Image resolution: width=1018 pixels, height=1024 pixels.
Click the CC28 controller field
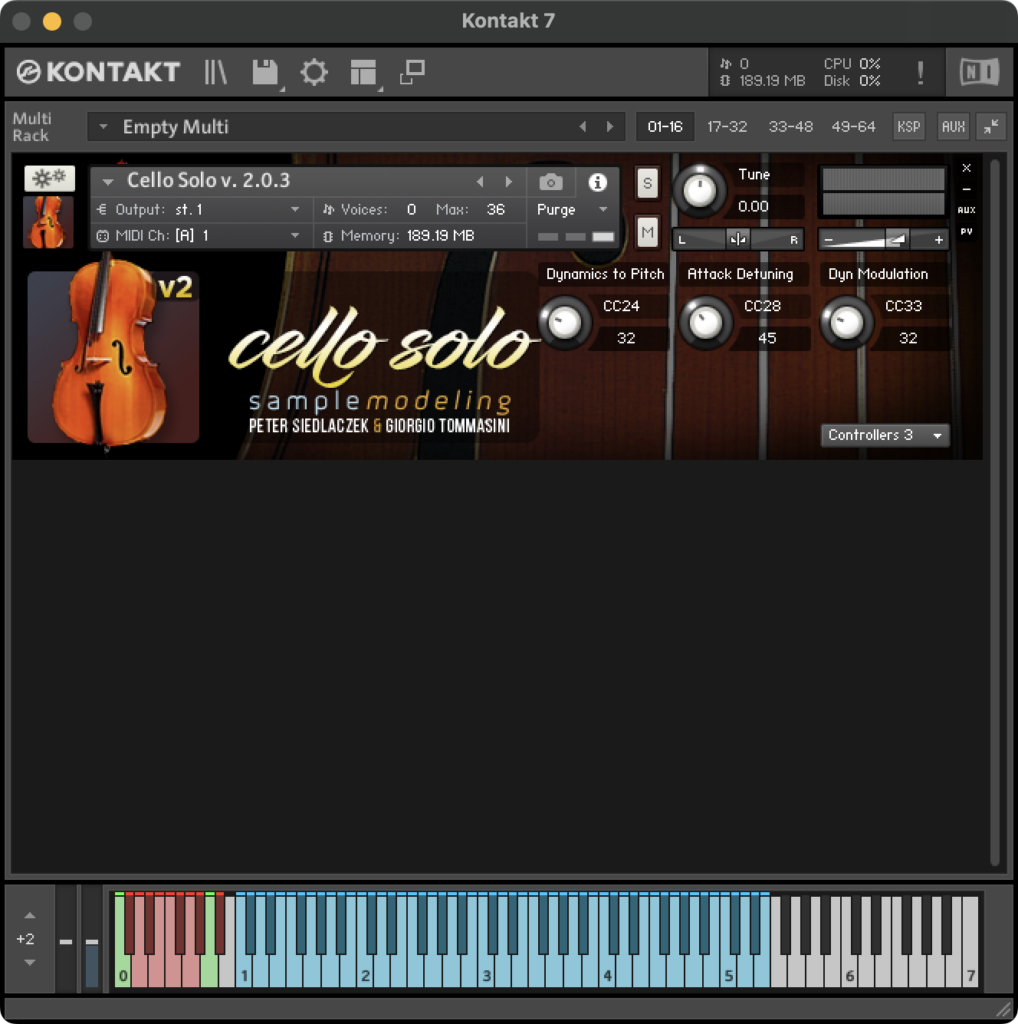tap(762, 306)
